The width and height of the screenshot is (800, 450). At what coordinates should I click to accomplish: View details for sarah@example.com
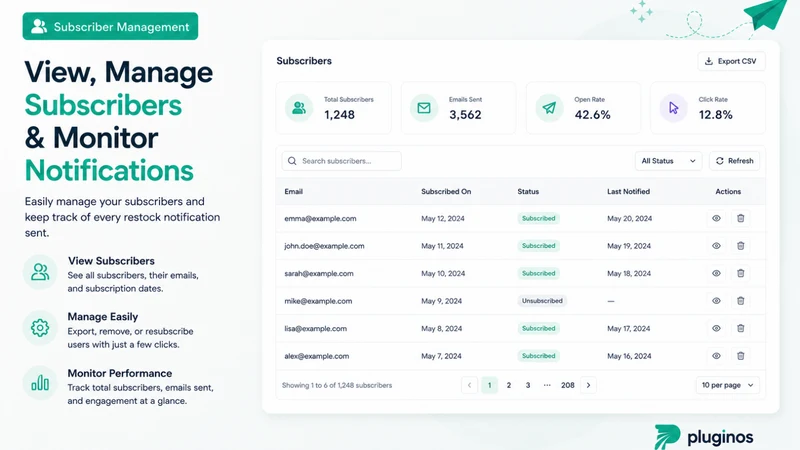coord(716,273)
